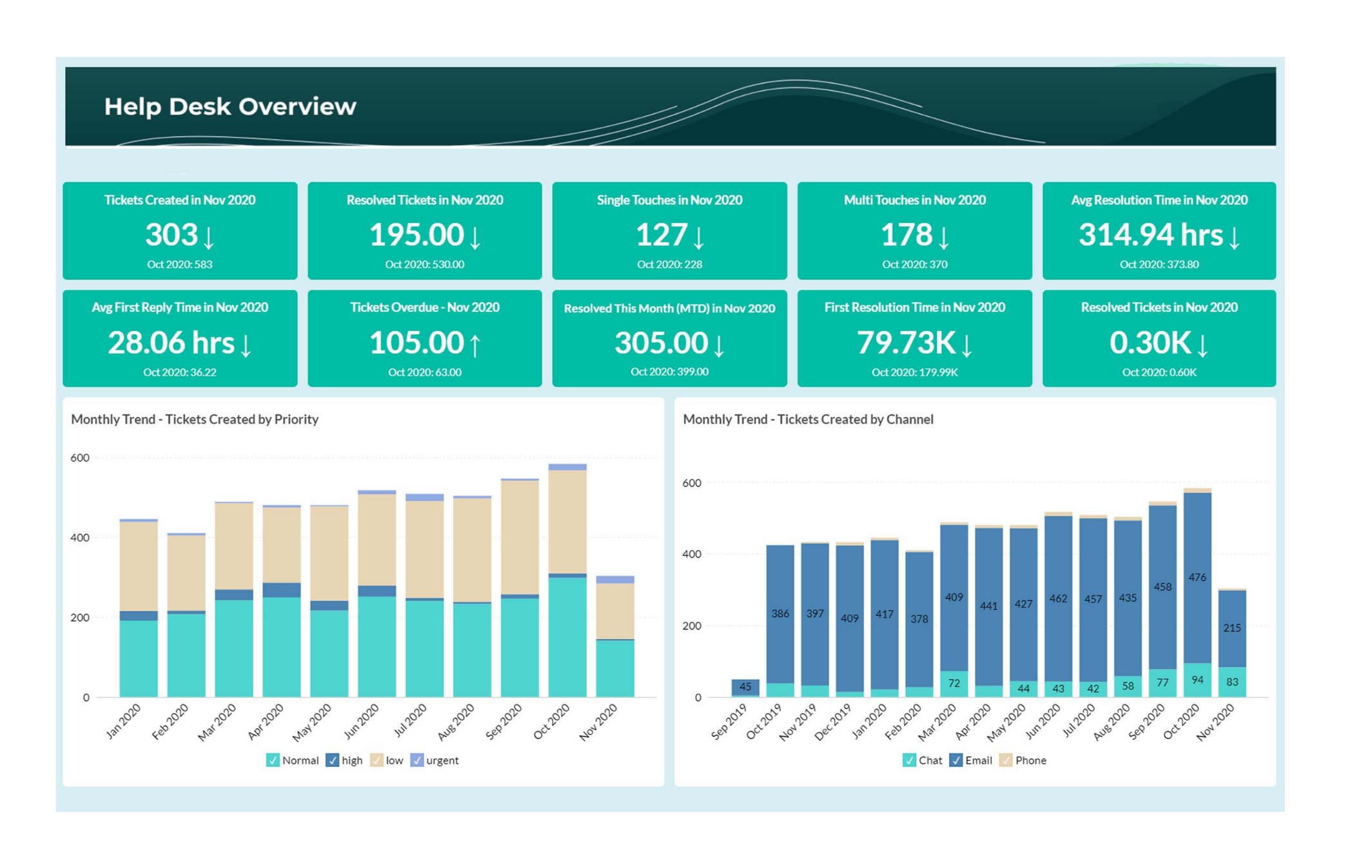The width and height of the screenshot is (1372, 868).
Task: Open the Multi Touches in Nov 2020 card
Action: pyautogui.click(x=914, y=231)
